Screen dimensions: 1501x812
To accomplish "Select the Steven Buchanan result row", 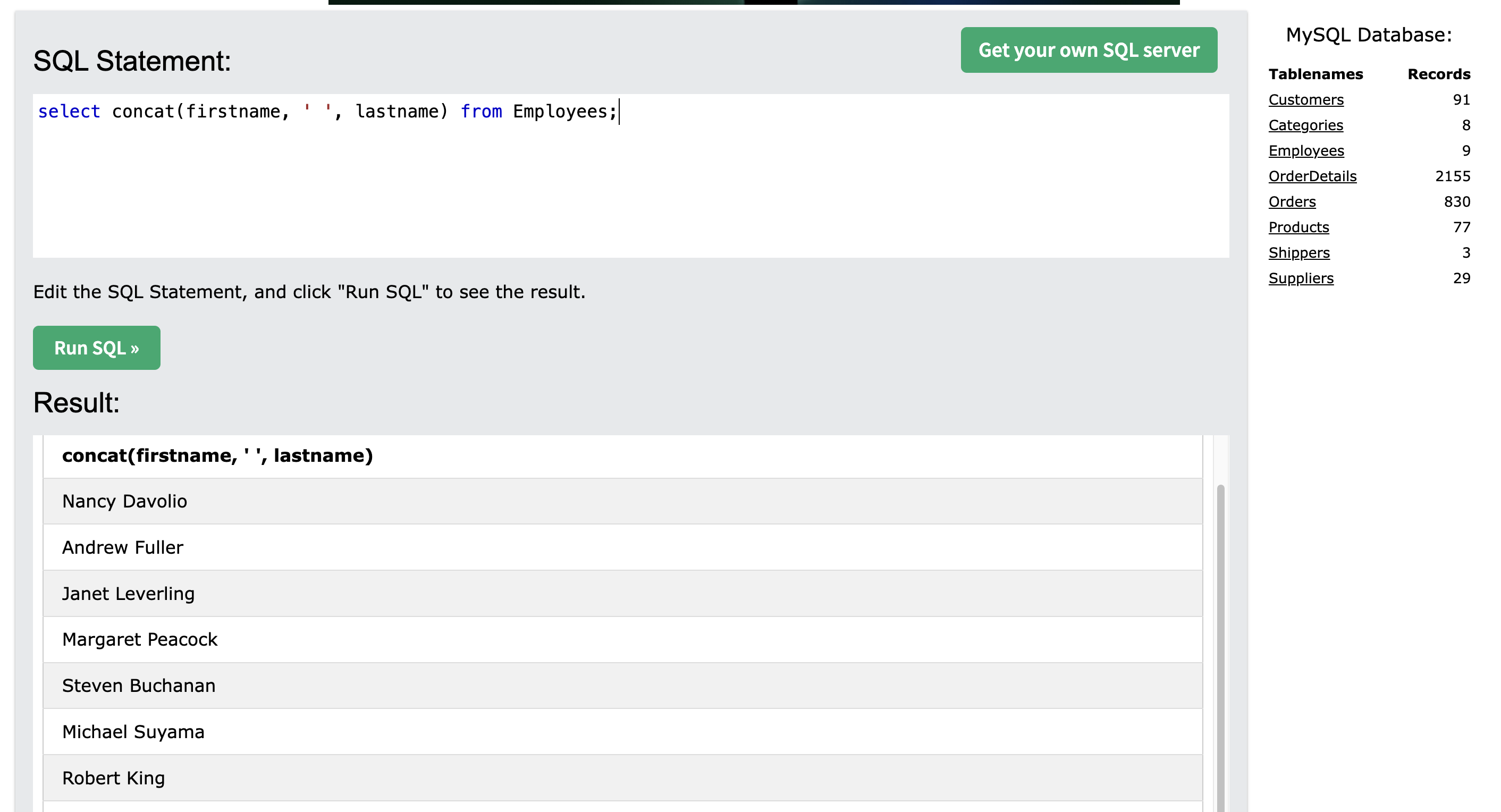I will 622,686.
